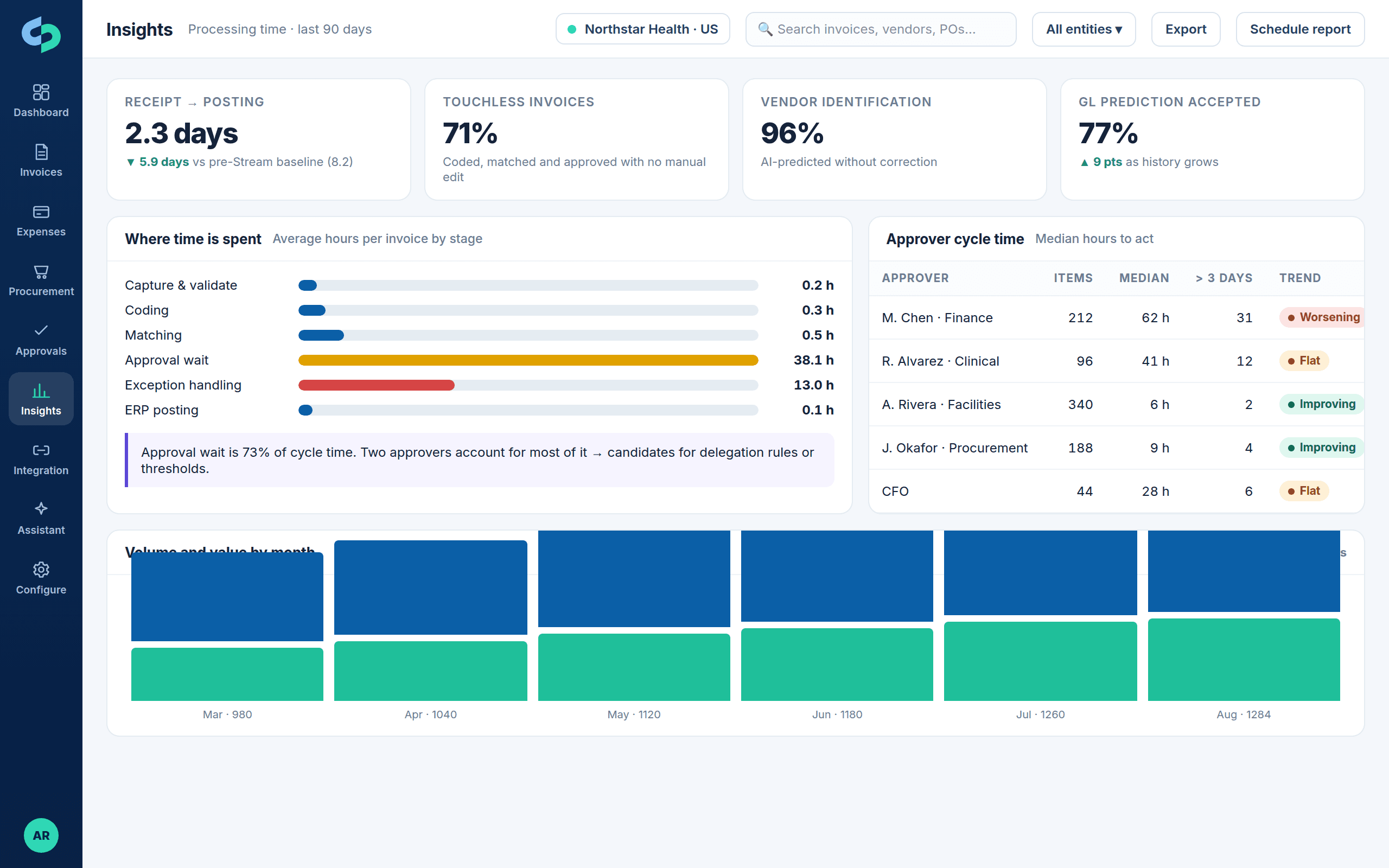Go to Approvals in sidebar

[x=41, y=339]
